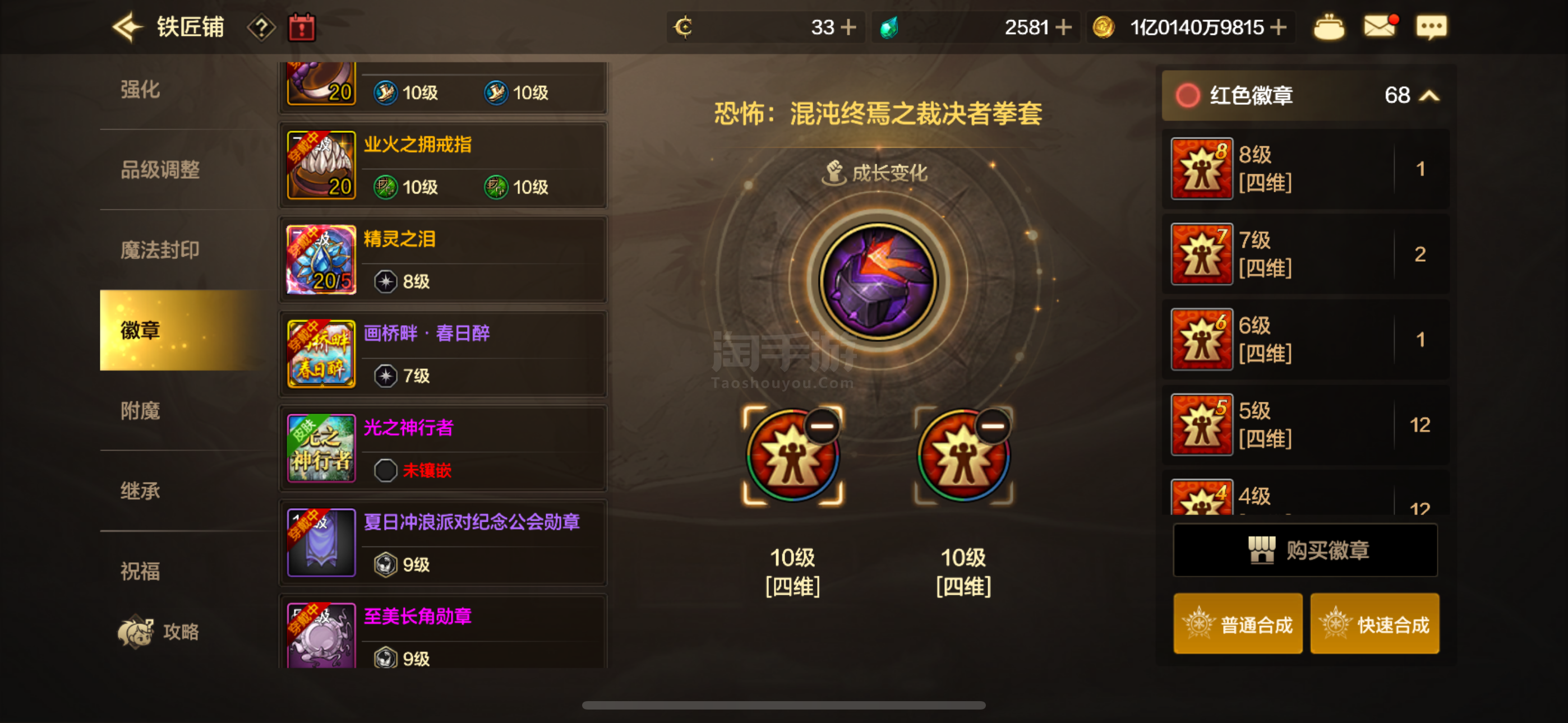Select the 8级 red emblem in list
Viewport: 1568px width, 723px height.
(1305, 169)
